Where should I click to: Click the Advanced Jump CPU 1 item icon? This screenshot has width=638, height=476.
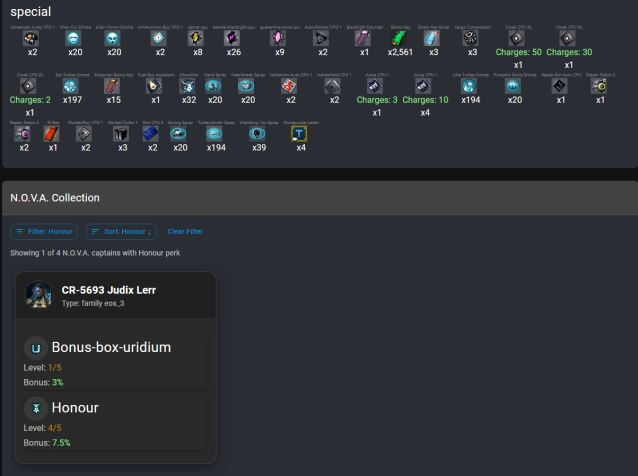[x=30, y=38]
